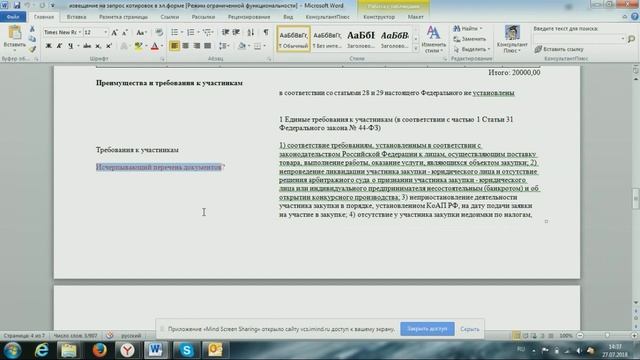Click Закрыть доступ blue button
This screenshot has height=360, width=640.
point(427,329)
